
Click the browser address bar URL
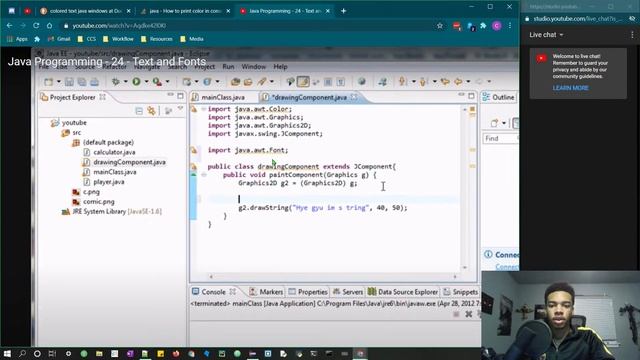tap(119, 26)
